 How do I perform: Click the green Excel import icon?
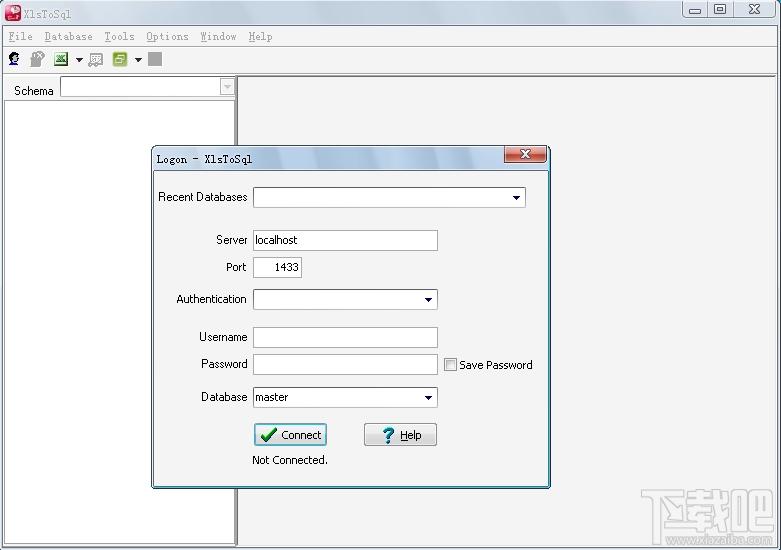coord(61,59)
